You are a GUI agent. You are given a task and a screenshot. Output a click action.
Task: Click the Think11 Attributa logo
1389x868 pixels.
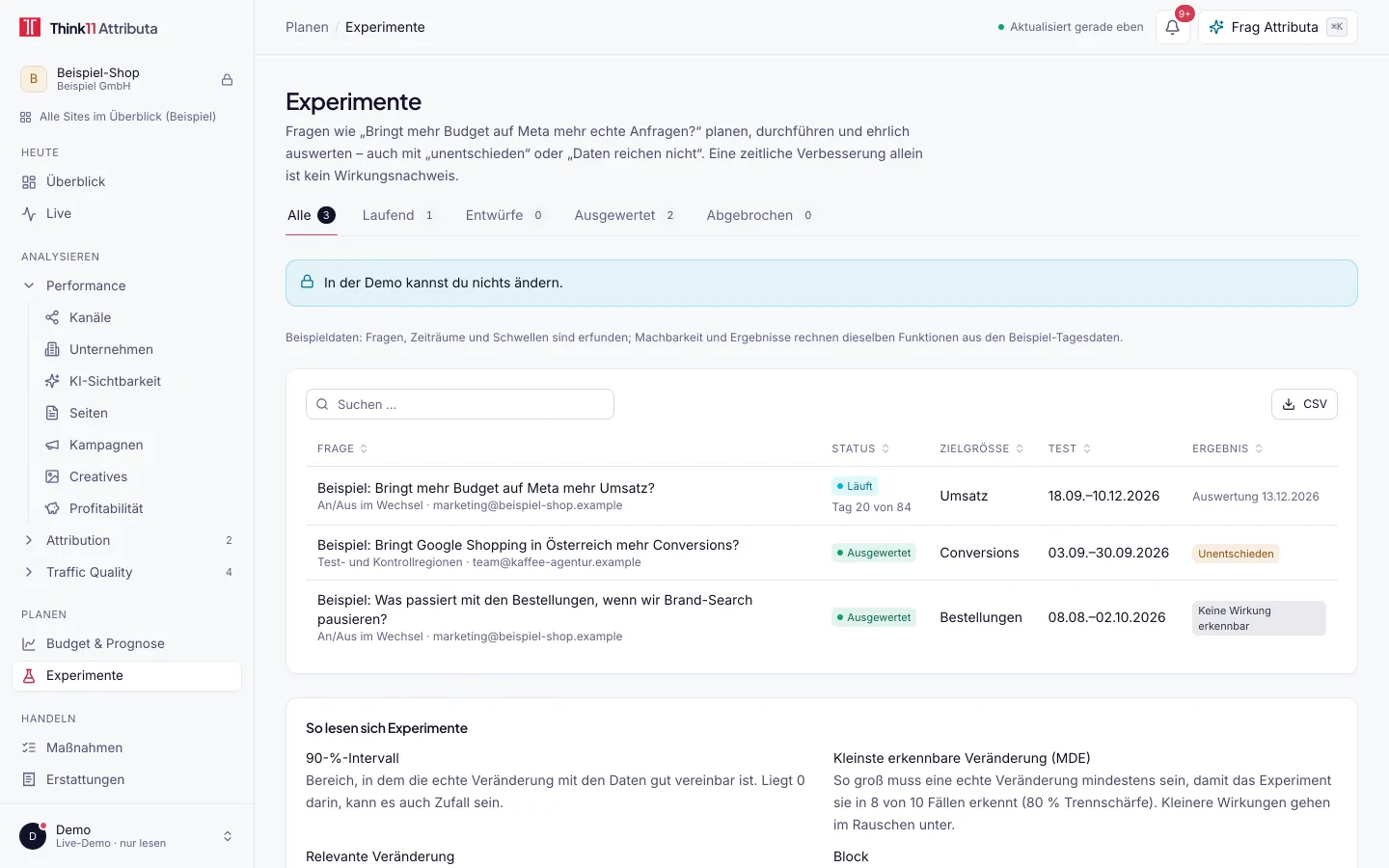click(x=89, y=28)
